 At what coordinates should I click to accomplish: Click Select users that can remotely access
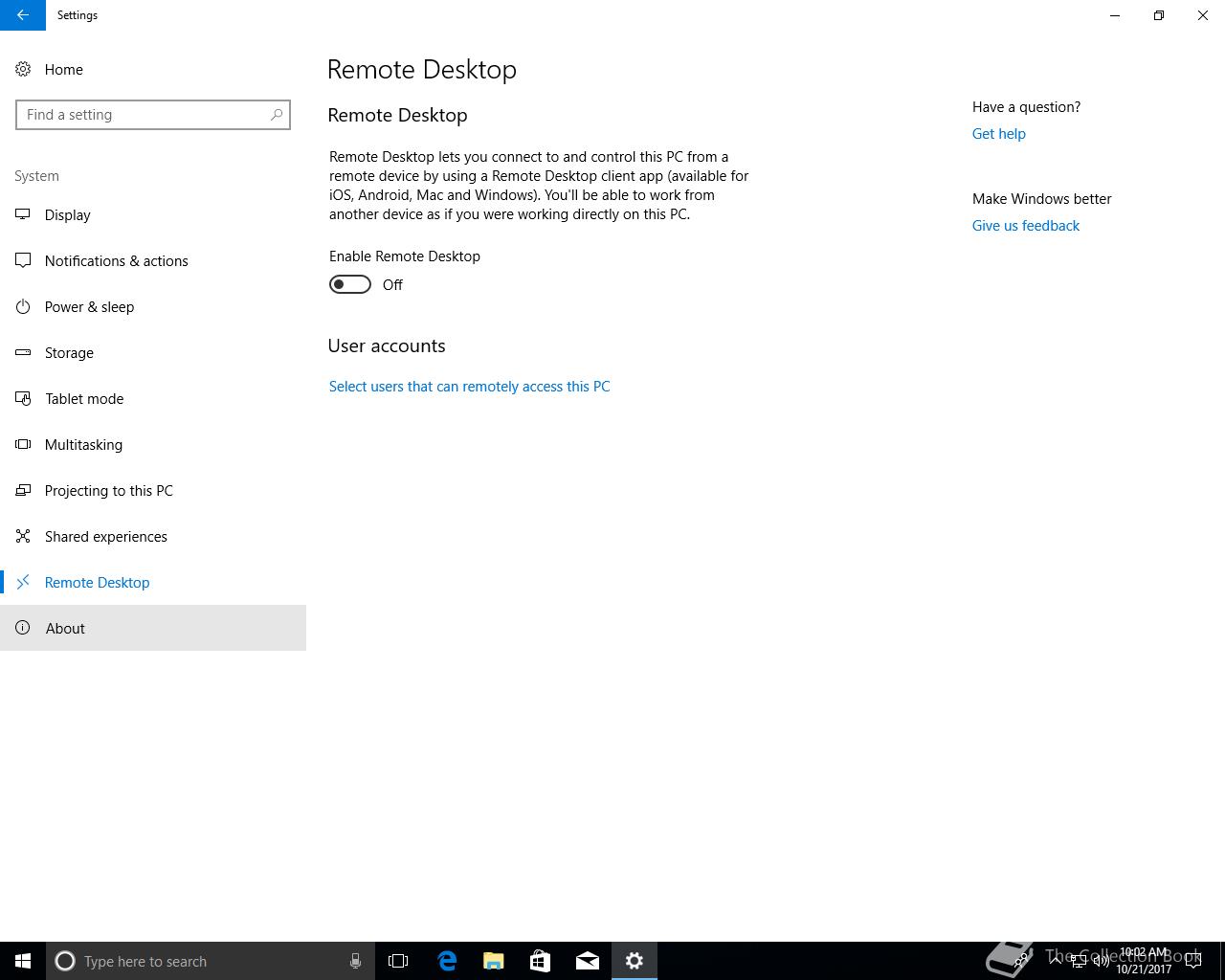pyautogui.click(x=469, y=387)
